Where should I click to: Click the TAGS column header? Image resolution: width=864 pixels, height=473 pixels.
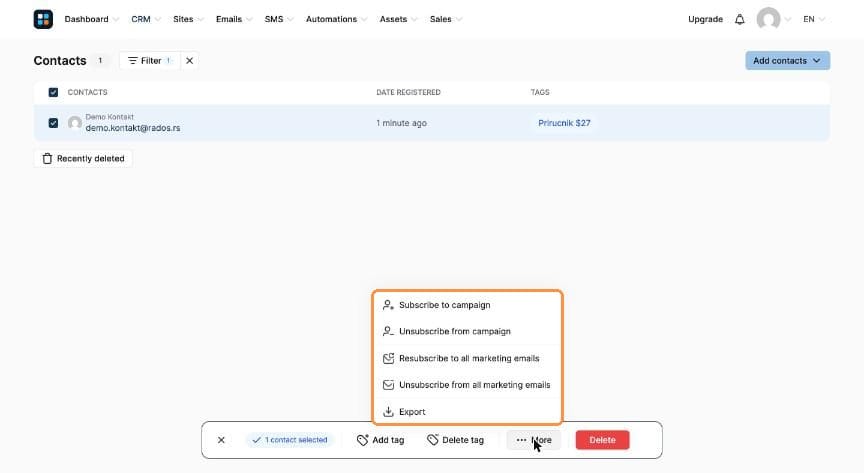point(540,92)
